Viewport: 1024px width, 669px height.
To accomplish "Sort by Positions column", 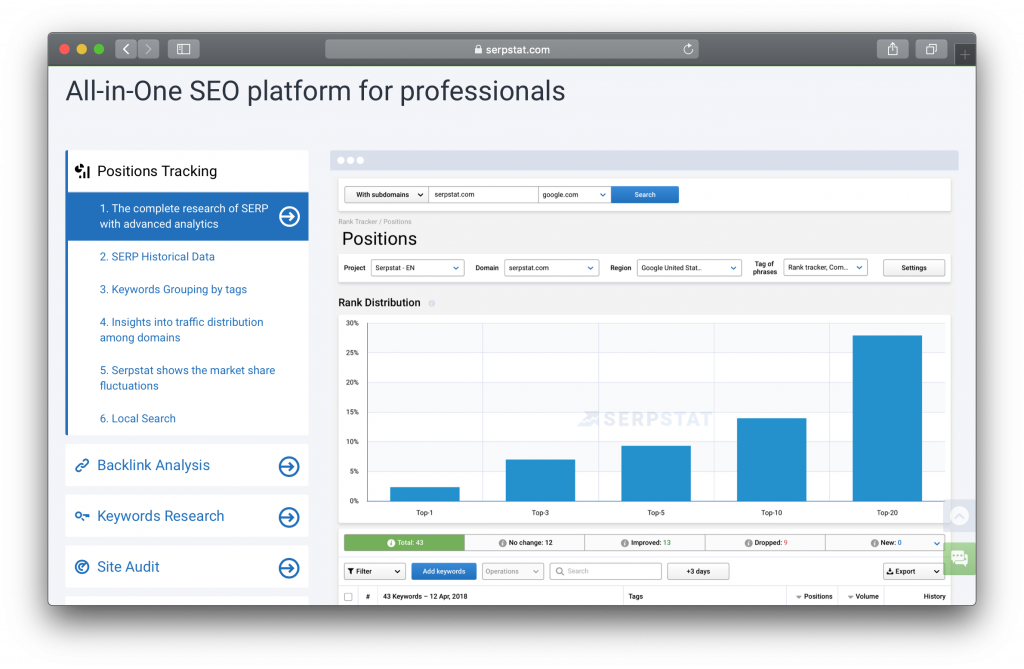I will tap(814, 596).
